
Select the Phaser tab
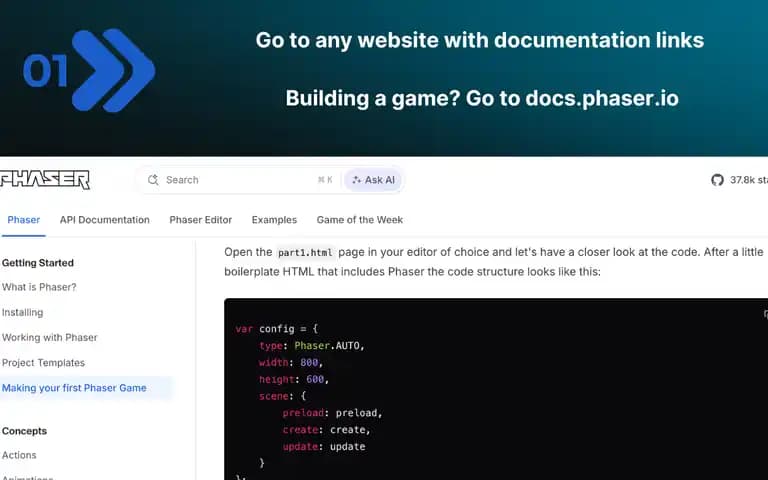[24, 220]
